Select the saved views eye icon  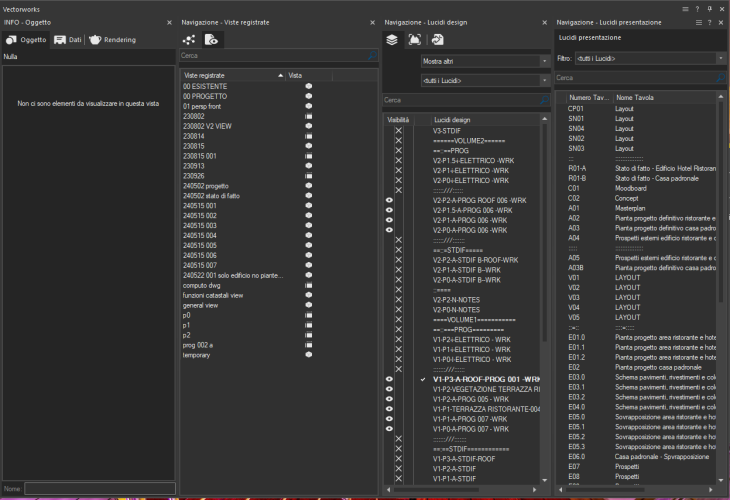click(x=211, y=40)
